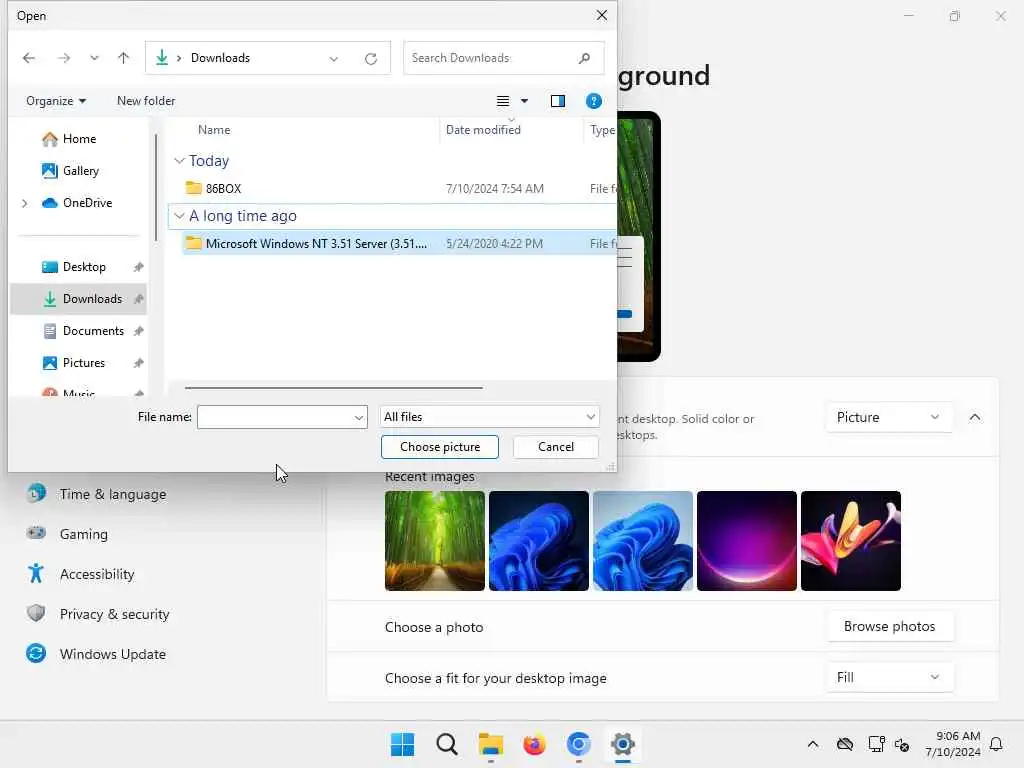Unpin Desktop using its pin icon
This screenshot has width=1024, height=768.
coord(138,267)
